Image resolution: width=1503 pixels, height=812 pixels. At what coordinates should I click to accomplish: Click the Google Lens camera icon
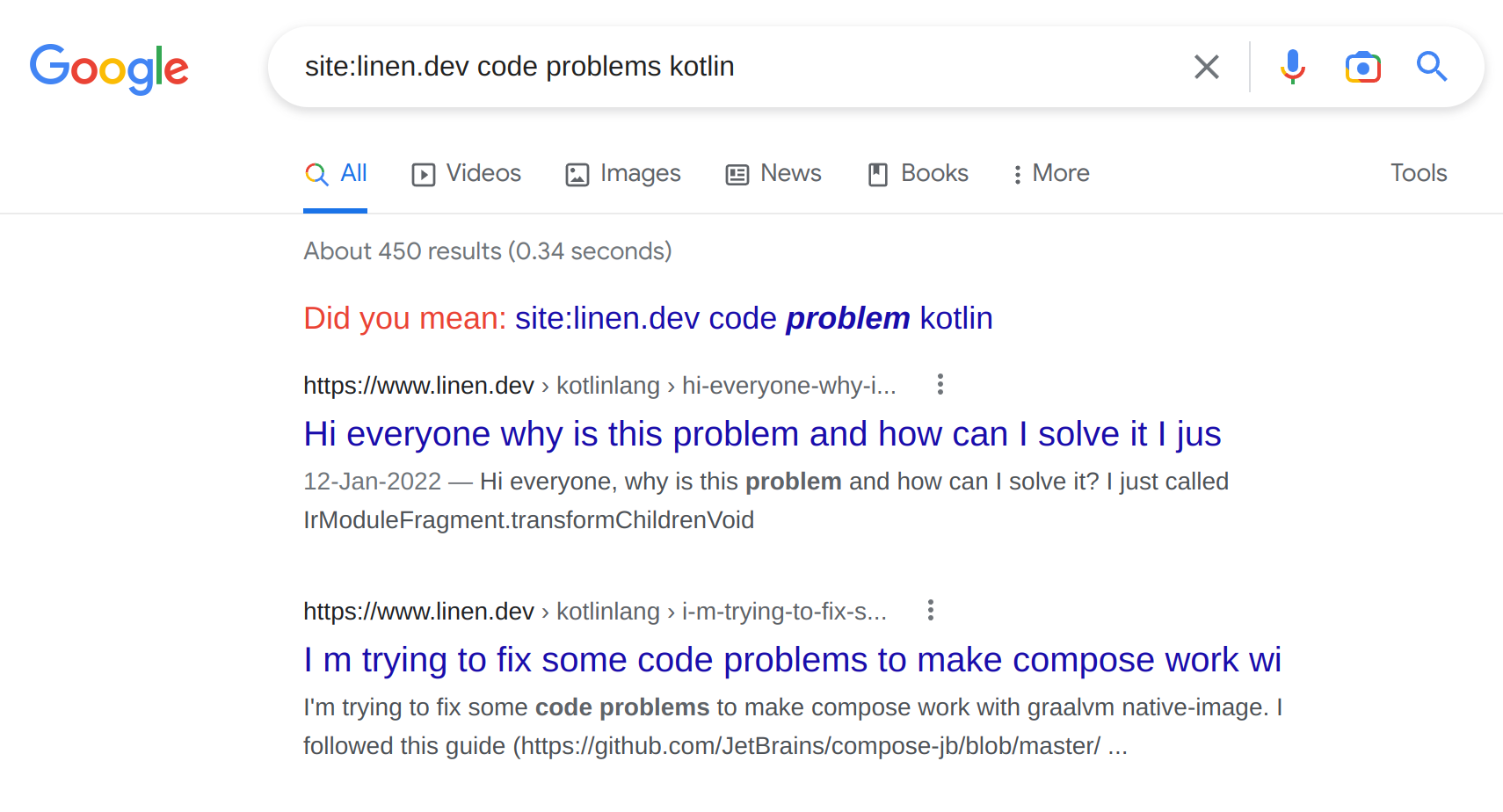point(1362,67)
